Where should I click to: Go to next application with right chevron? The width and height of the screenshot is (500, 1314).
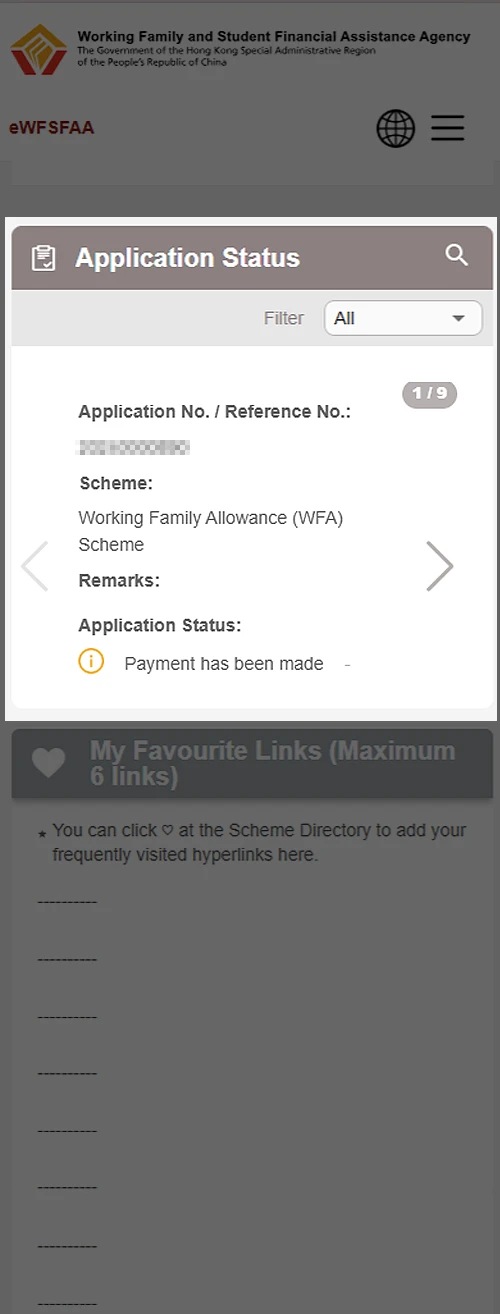(439, 566)
